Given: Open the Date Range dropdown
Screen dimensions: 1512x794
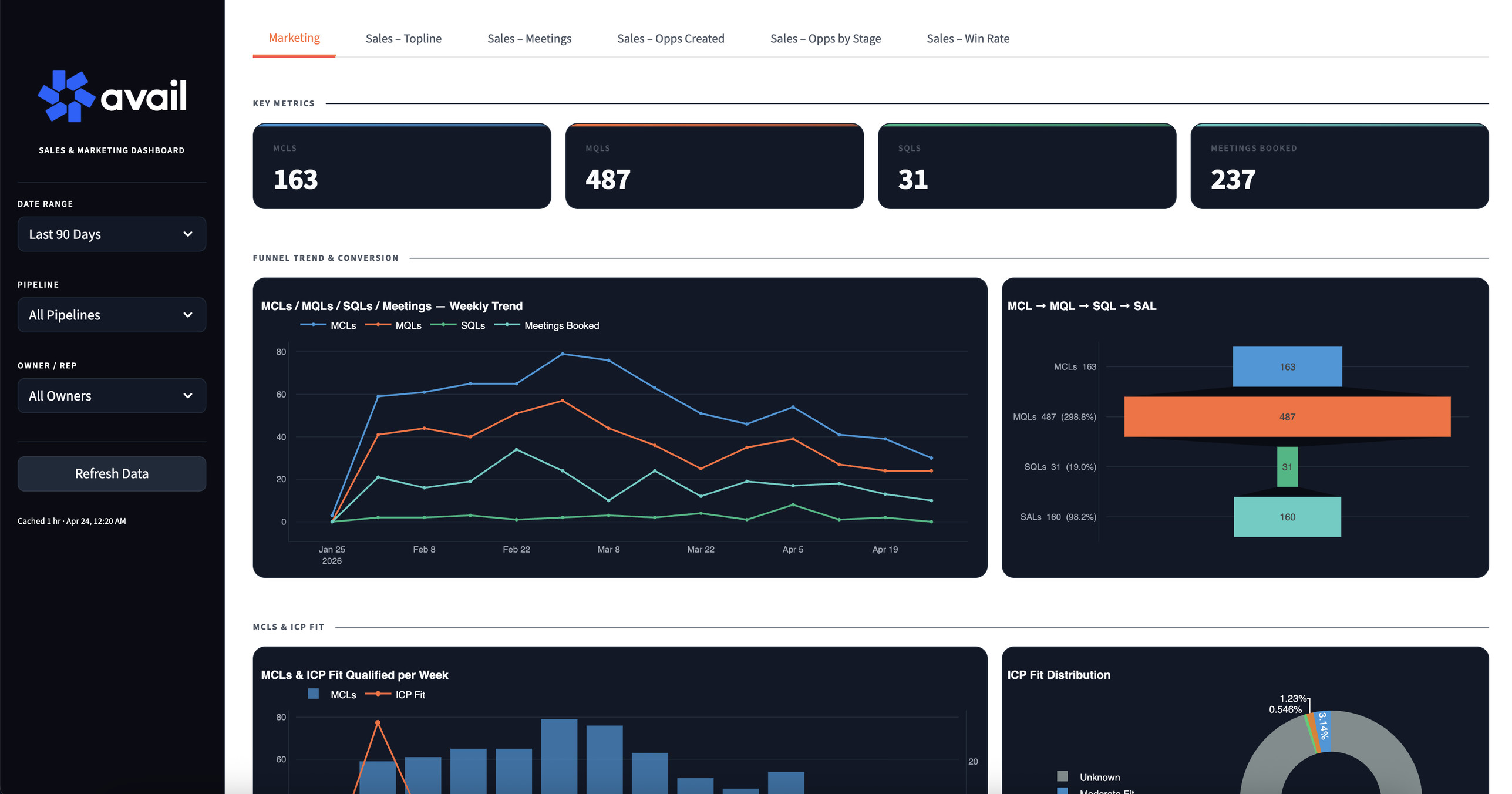Looking at the screenshot, I should click(x=112, y=234).
